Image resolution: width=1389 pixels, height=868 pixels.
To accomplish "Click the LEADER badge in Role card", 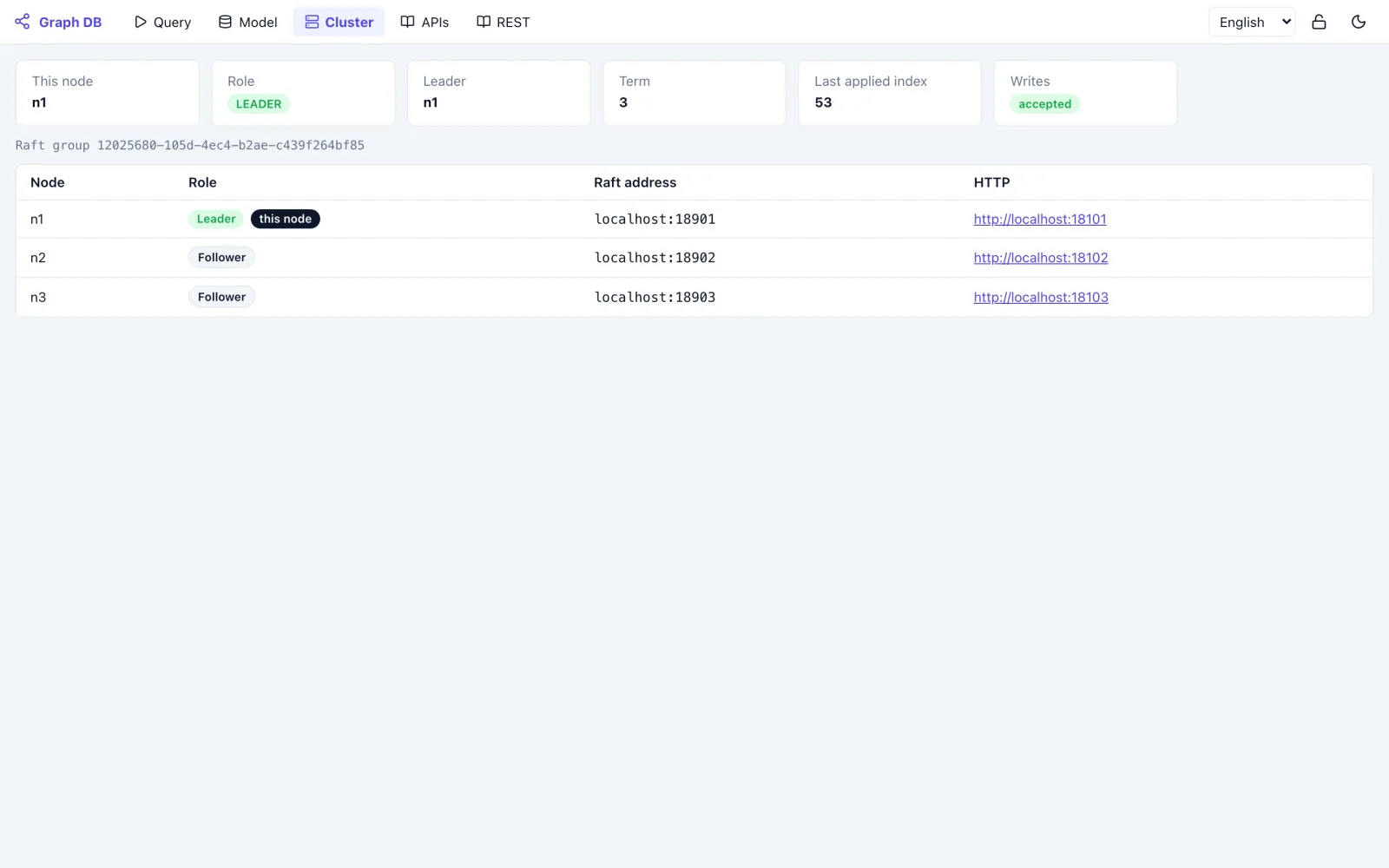I will pyautogui.click(x=259, y=104).
